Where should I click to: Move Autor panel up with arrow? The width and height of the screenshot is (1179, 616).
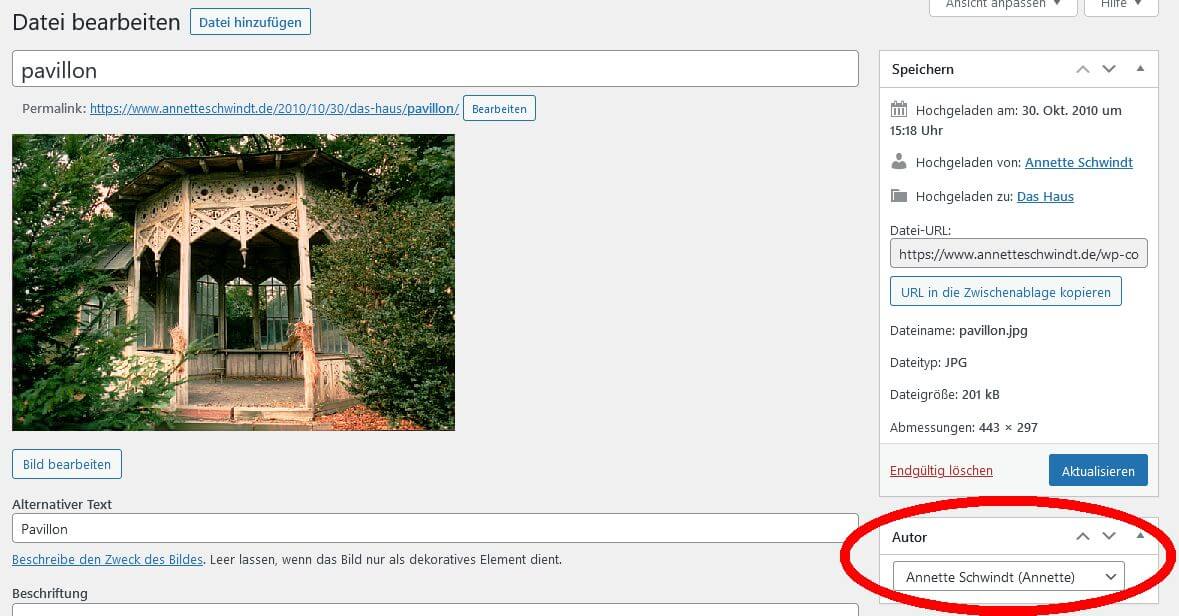[1083, 536]
